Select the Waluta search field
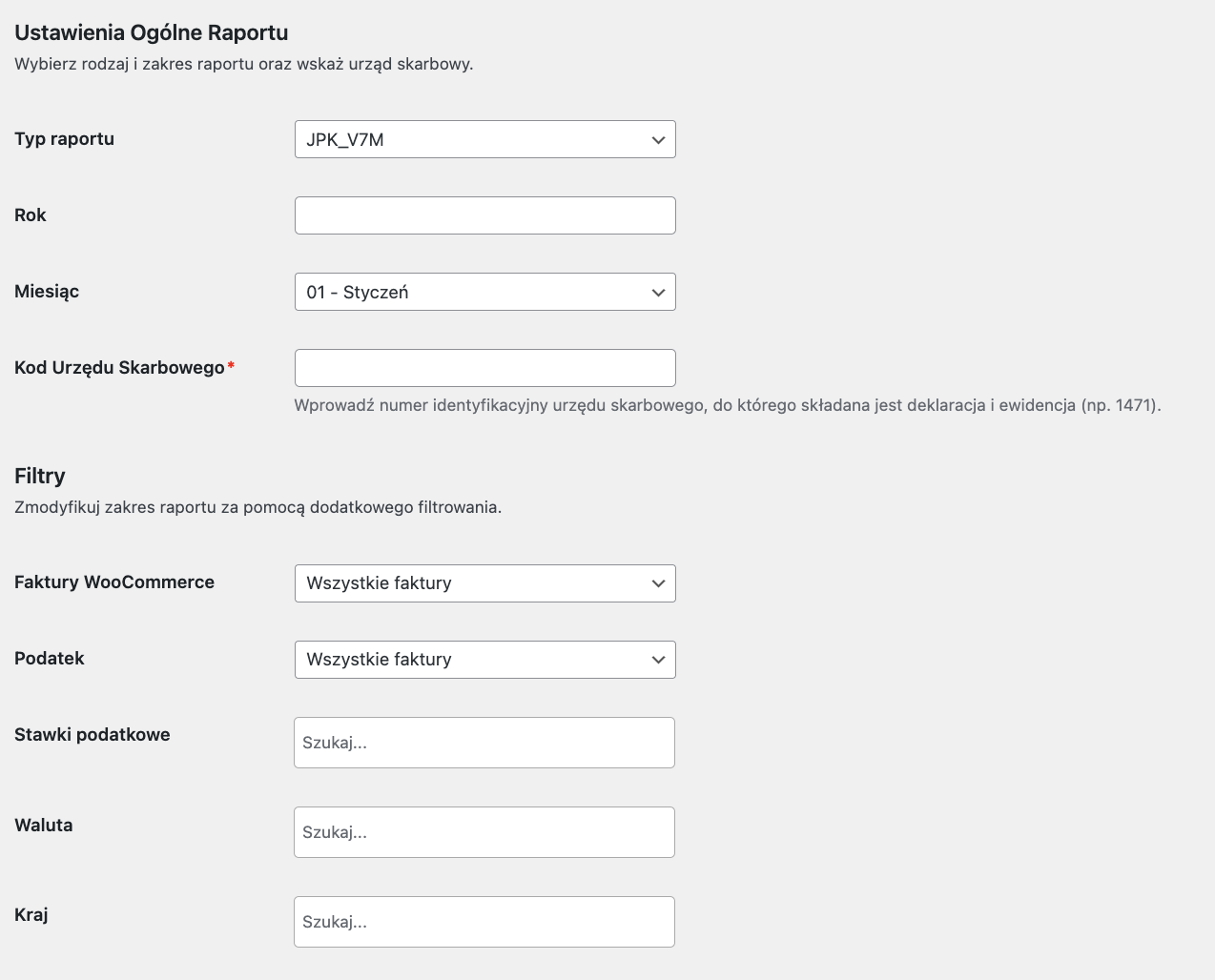The height and width of the screenshot is (980, 1215). click(x=484, y=832)
